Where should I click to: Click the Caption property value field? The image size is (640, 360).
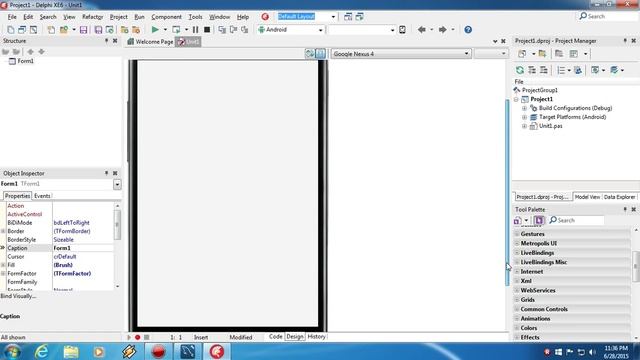[83, 248]
